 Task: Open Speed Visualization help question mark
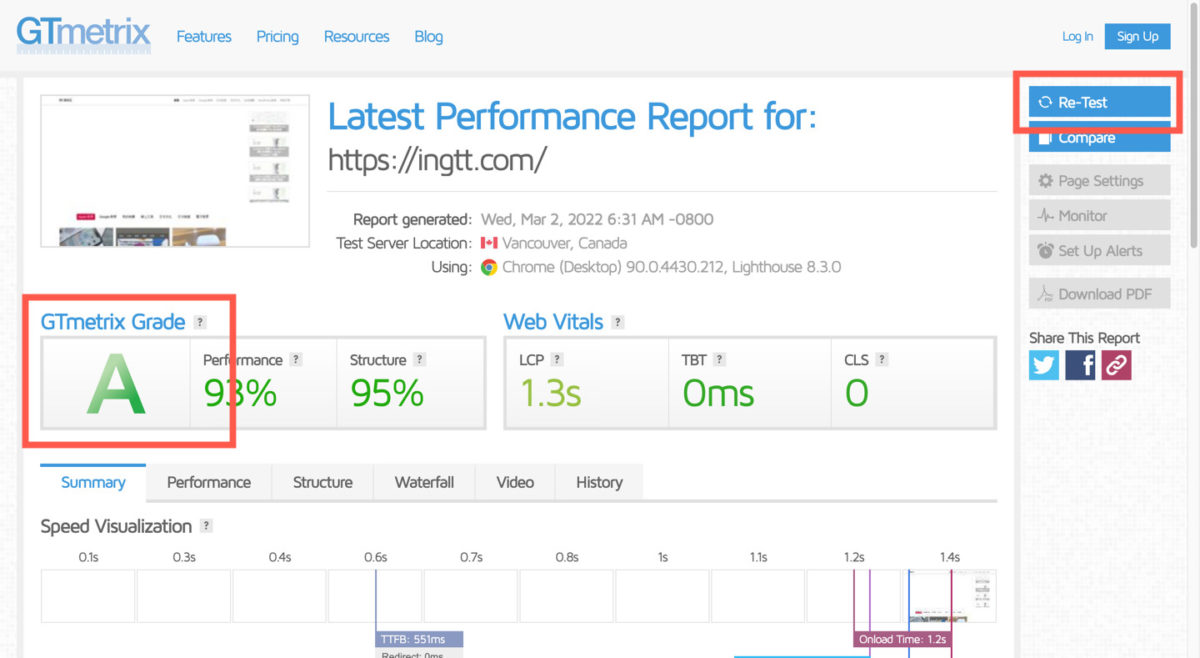coord(206,526)
